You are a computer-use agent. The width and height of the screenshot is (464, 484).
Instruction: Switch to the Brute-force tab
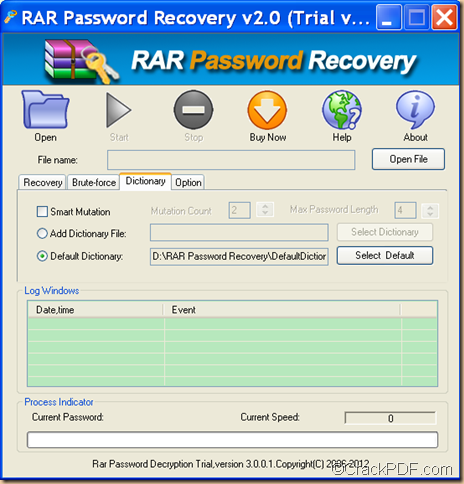[x=94, y=182]
